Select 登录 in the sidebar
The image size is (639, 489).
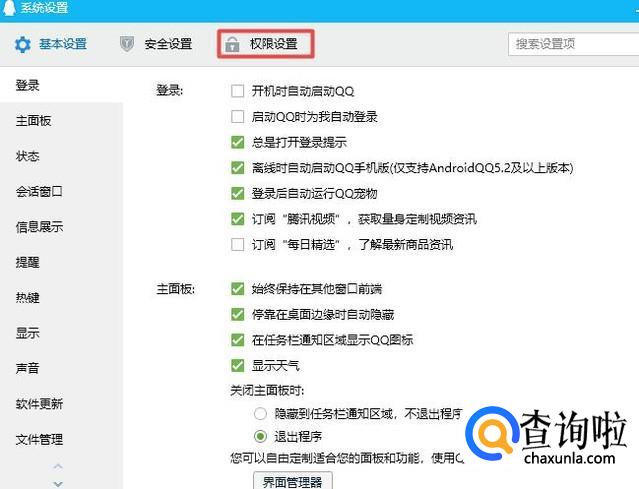(27, 85)
